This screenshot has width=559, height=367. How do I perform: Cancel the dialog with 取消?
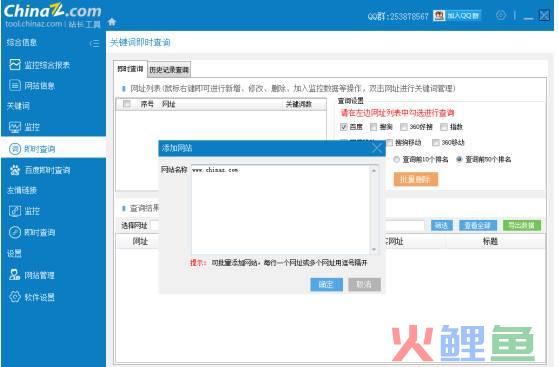click(x=364, y=285)
